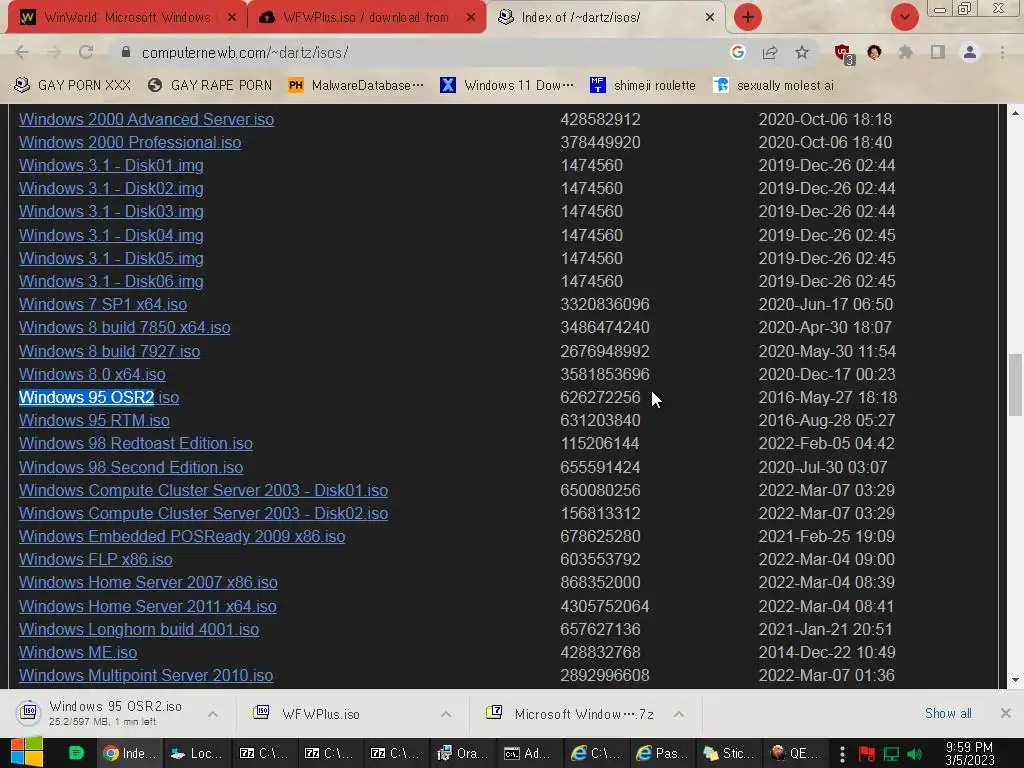Open the Windows Start button

(x=26, y=753)
